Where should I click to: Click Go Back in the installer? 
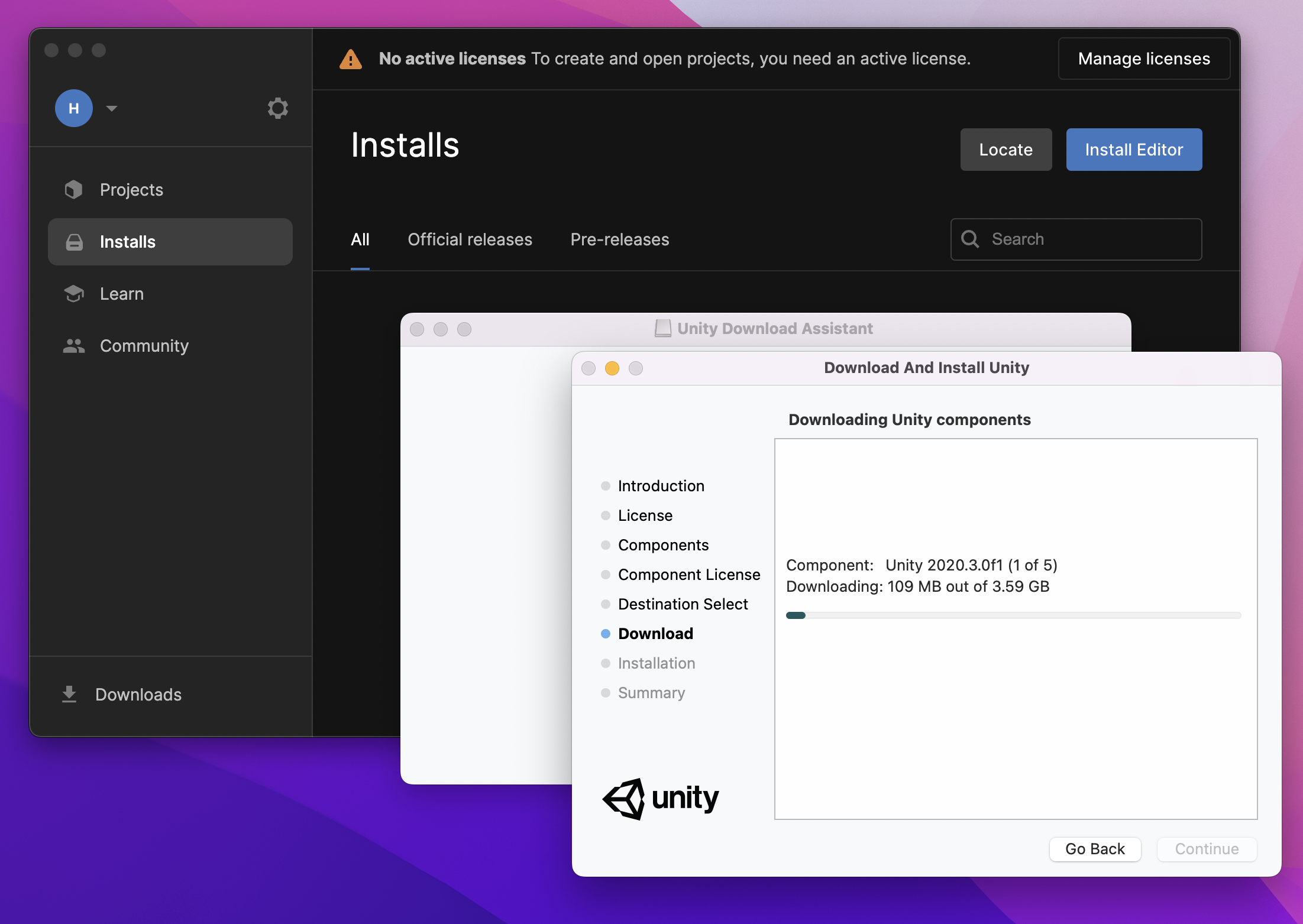pos(1094,849)
